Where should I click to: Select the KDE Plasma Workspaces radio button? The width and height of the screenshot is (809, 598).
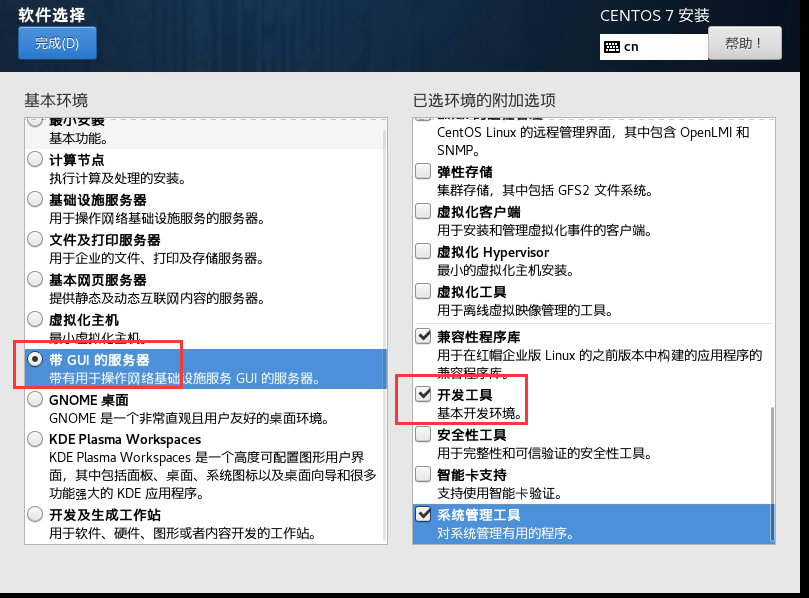click(x=35, y=439)
